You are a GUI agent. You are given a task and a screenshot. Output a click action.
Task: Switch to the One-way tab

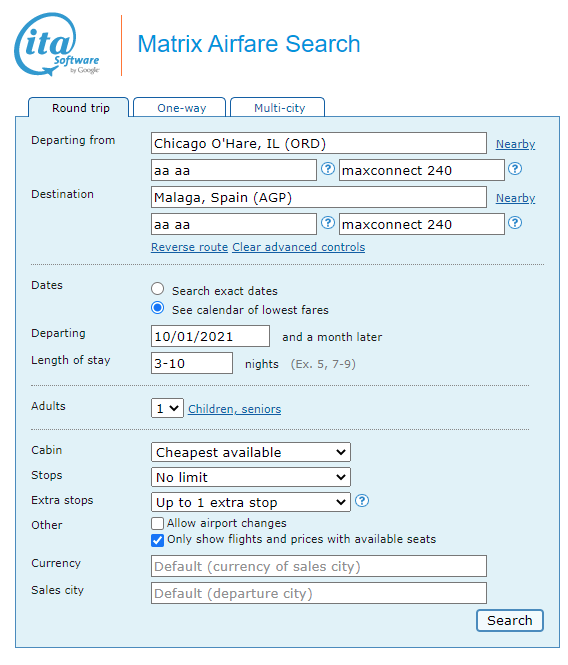[180, 107]
